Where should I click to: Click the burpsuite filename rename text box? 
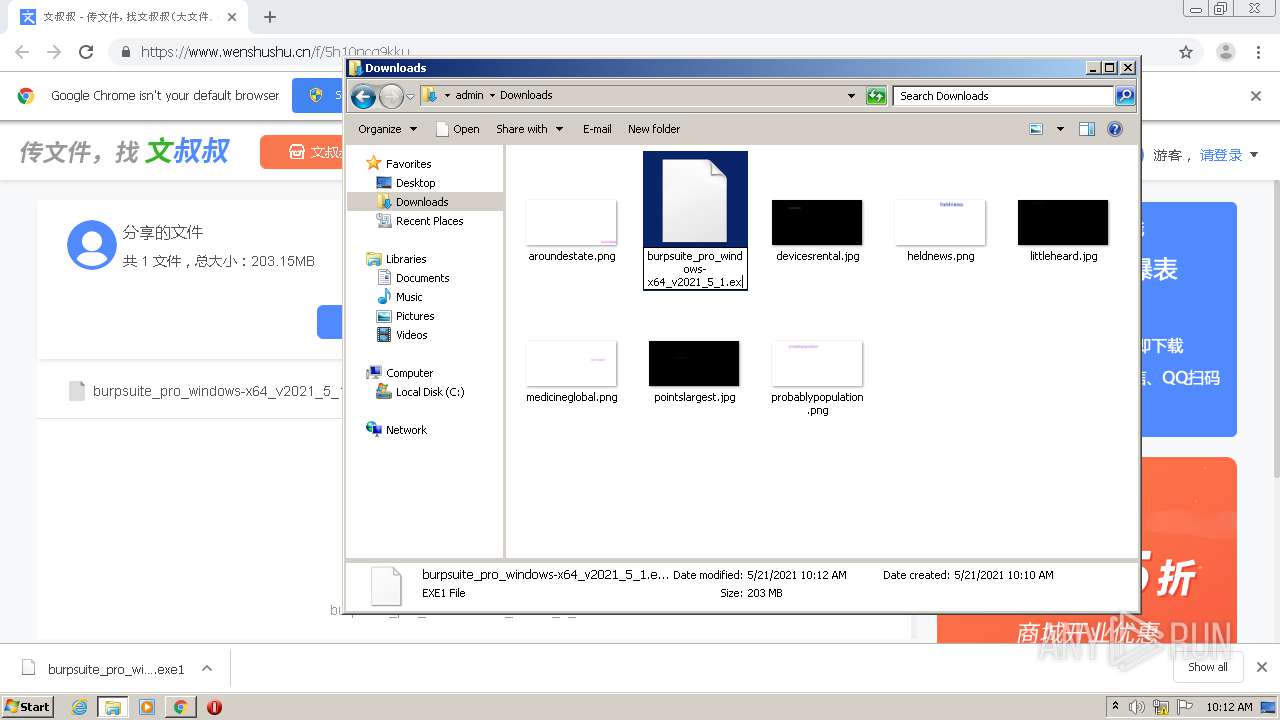[695, 269]
